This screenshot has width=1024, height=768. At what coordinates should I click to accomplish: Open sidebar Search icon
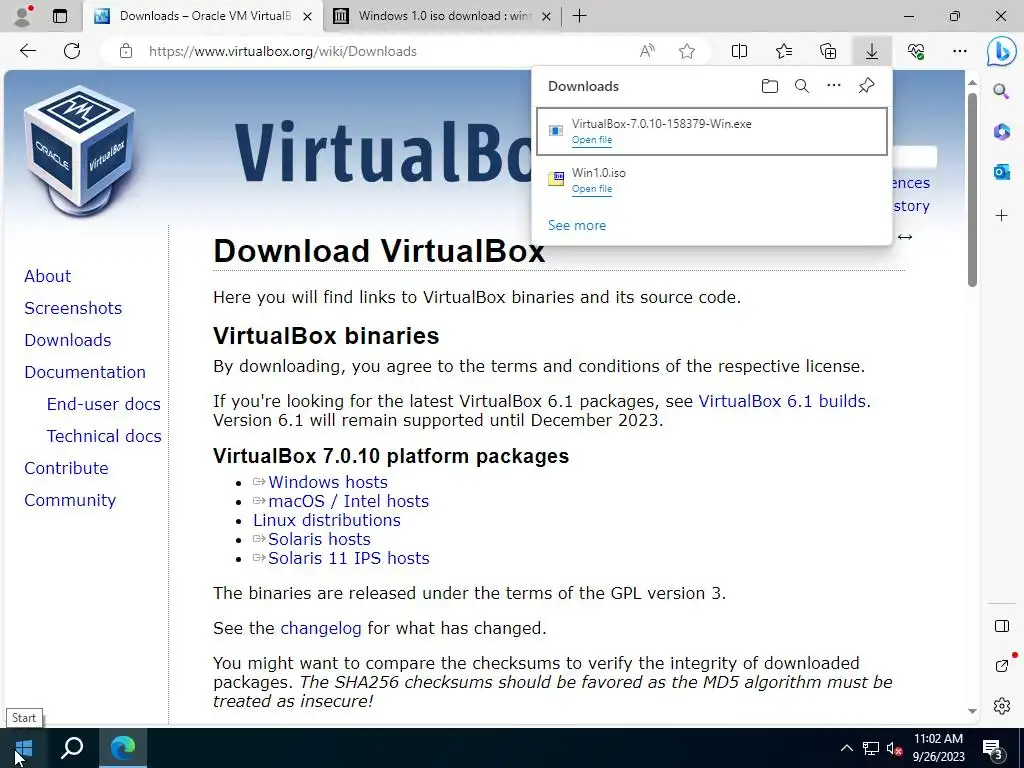click(x=1001, y=91)
